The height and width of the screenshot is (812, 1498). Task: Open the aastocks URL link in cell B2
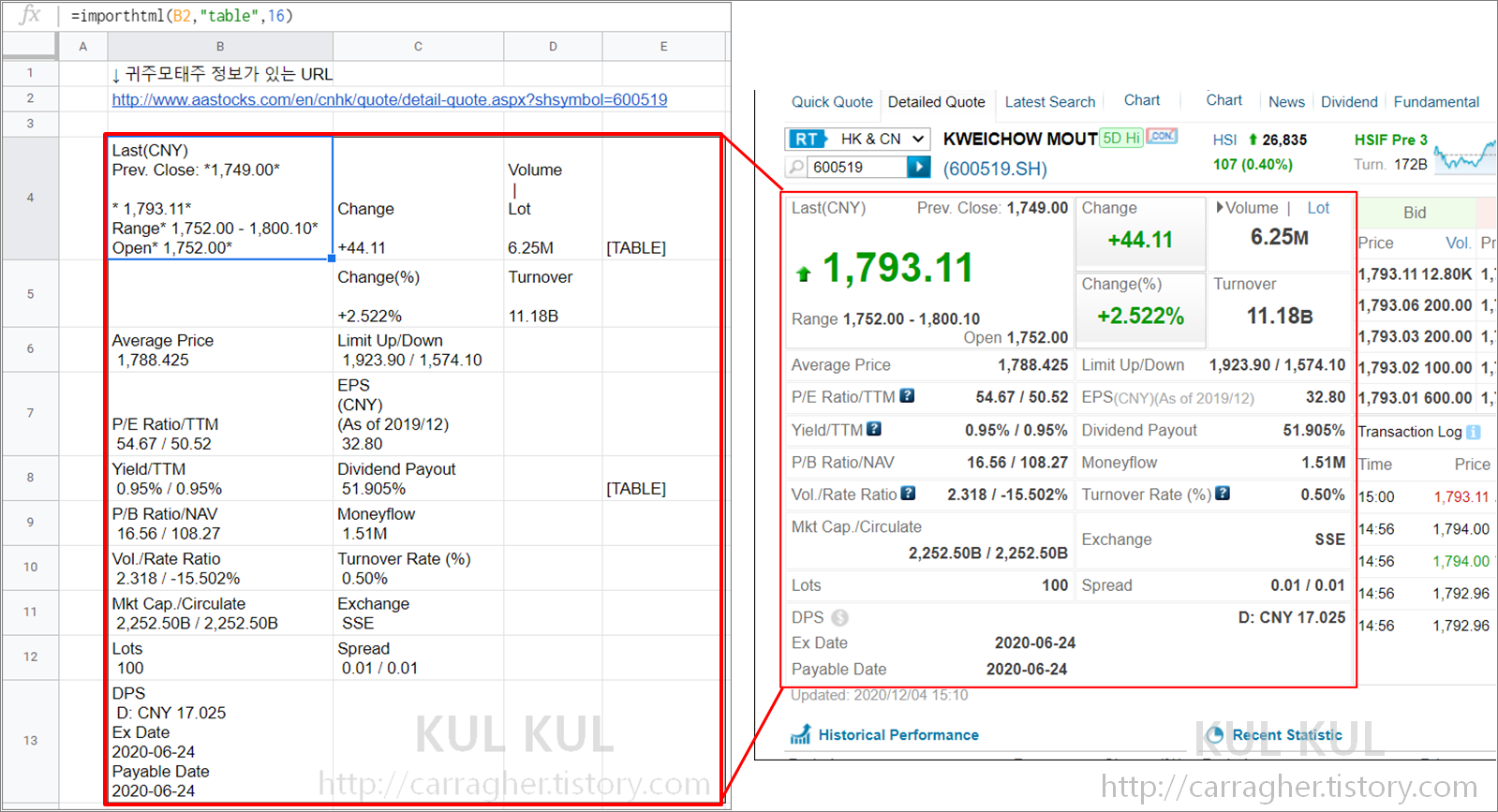click(390, 99)
